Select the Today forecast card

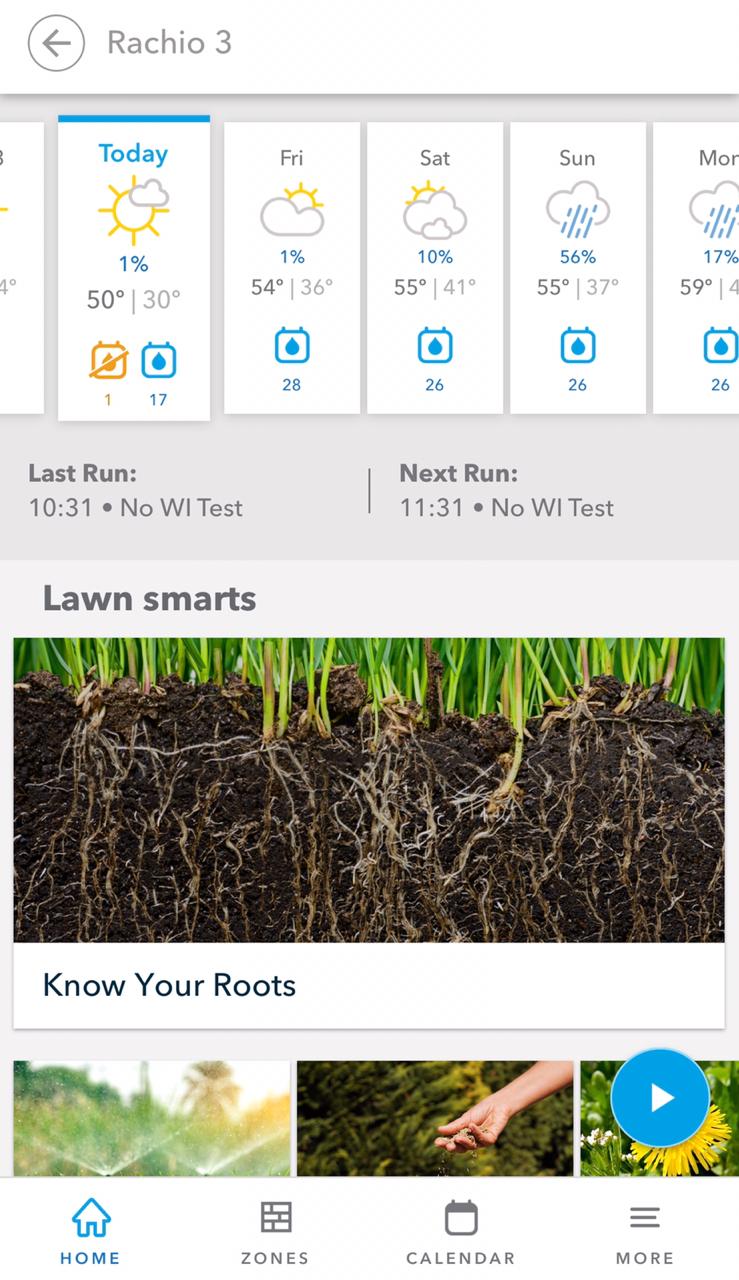click(x=134, y=268)
